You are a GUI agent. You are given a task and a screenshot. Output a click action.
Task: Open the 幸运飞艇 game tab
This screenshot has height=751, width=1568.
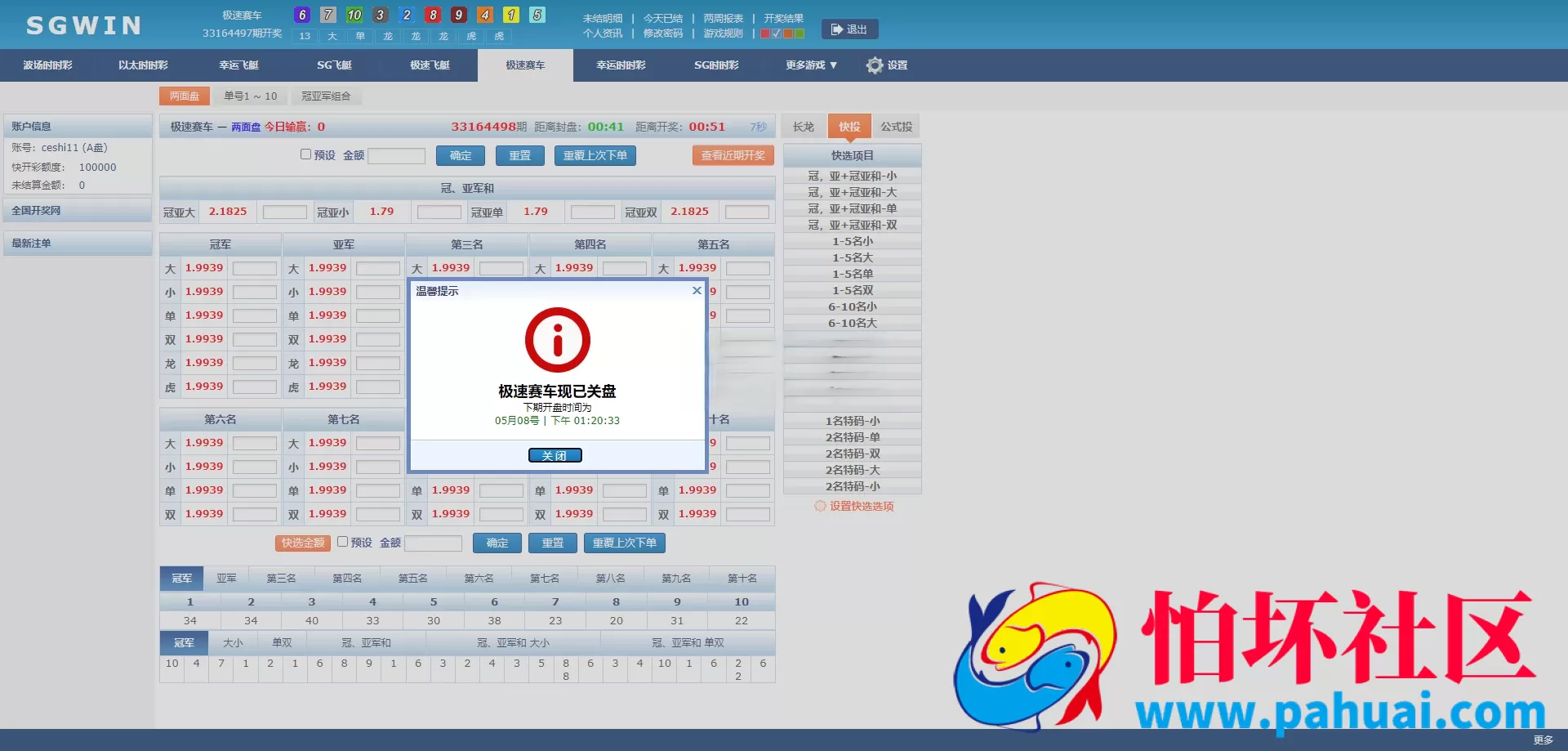click(238, 65)
